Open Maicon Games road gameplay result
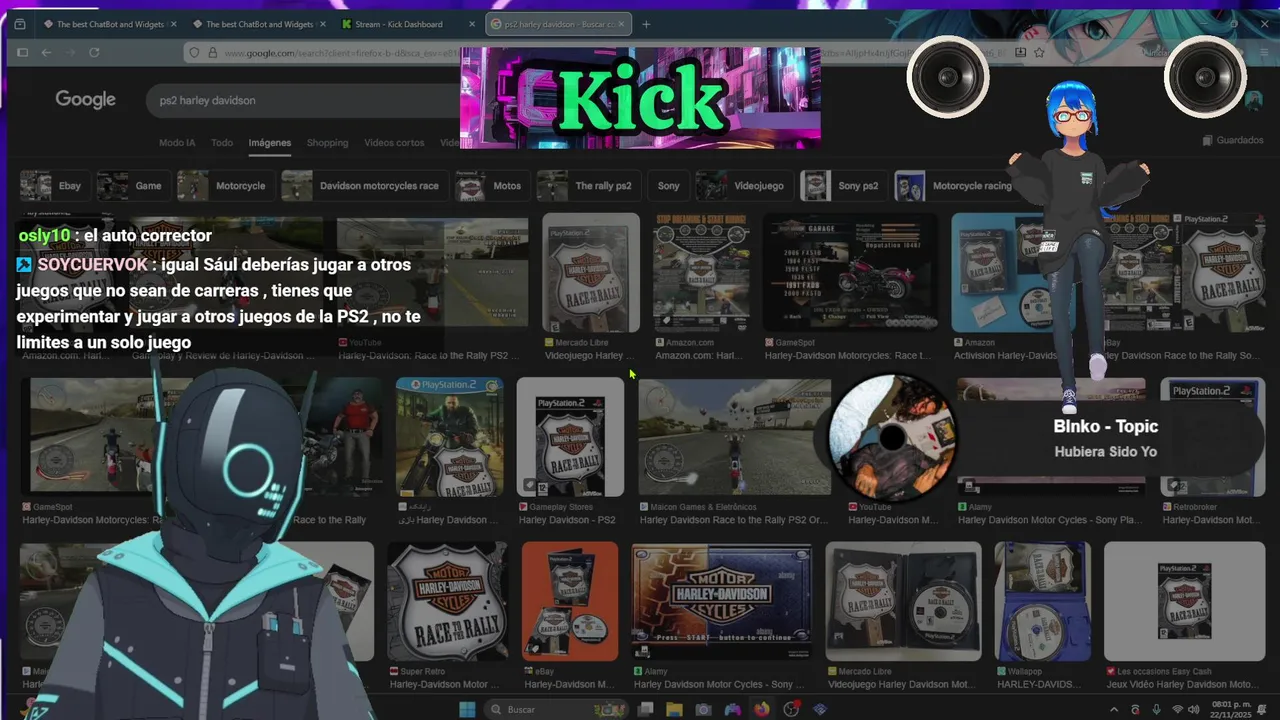Image resolution: width=1280 pixels, height=720 pixels. click(x=734, y=437)
